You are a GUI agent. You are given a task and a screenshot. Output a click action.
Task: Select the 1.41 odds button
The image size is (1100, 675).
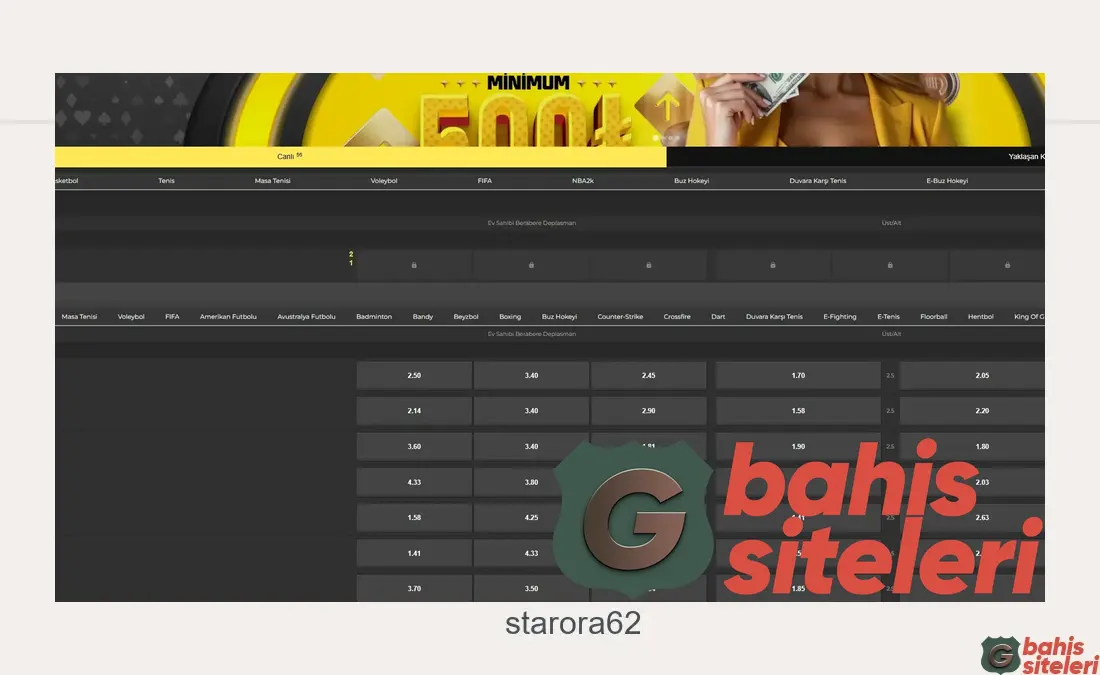tap(413, 553)
